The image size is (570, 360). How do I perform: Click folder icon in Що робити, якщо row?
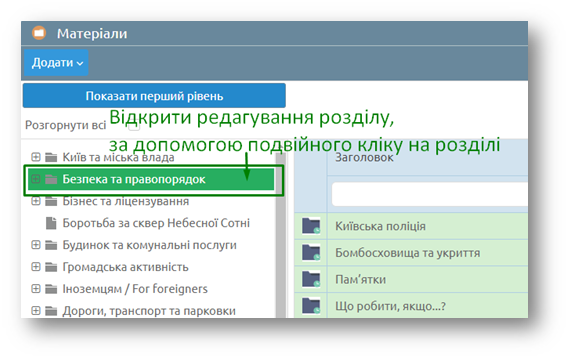click(x=311, y=305)
